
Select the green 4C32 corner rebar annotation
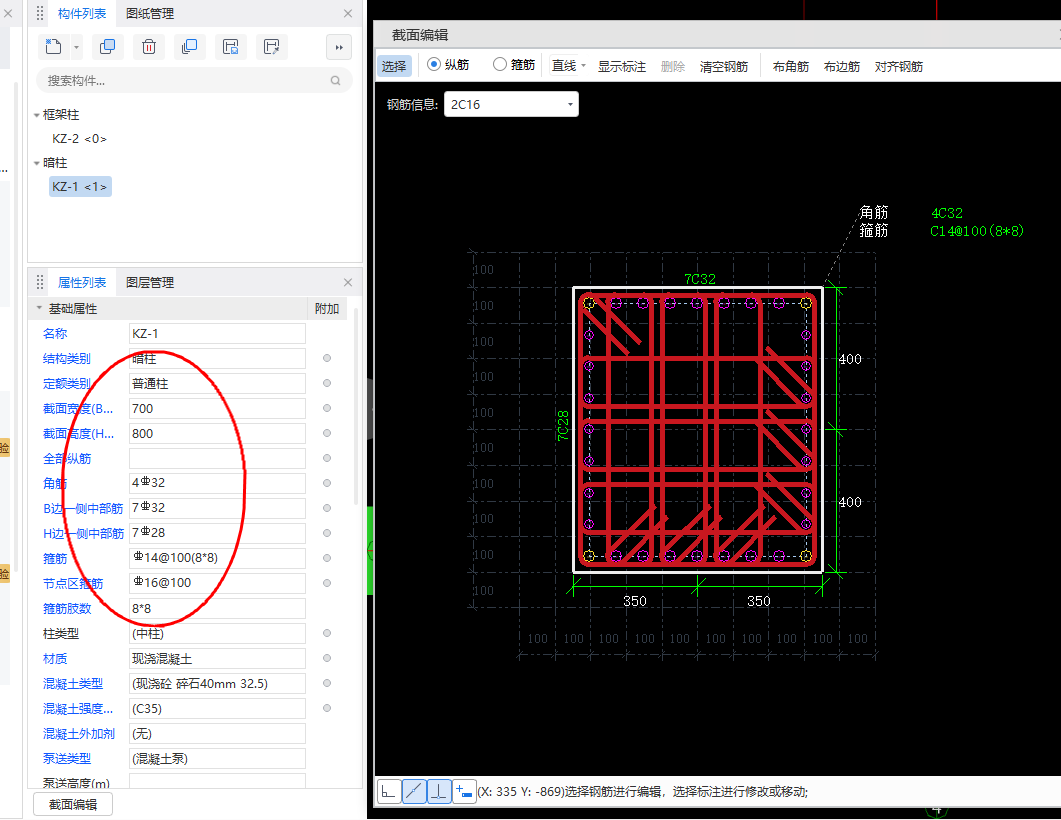click(947, 213)
